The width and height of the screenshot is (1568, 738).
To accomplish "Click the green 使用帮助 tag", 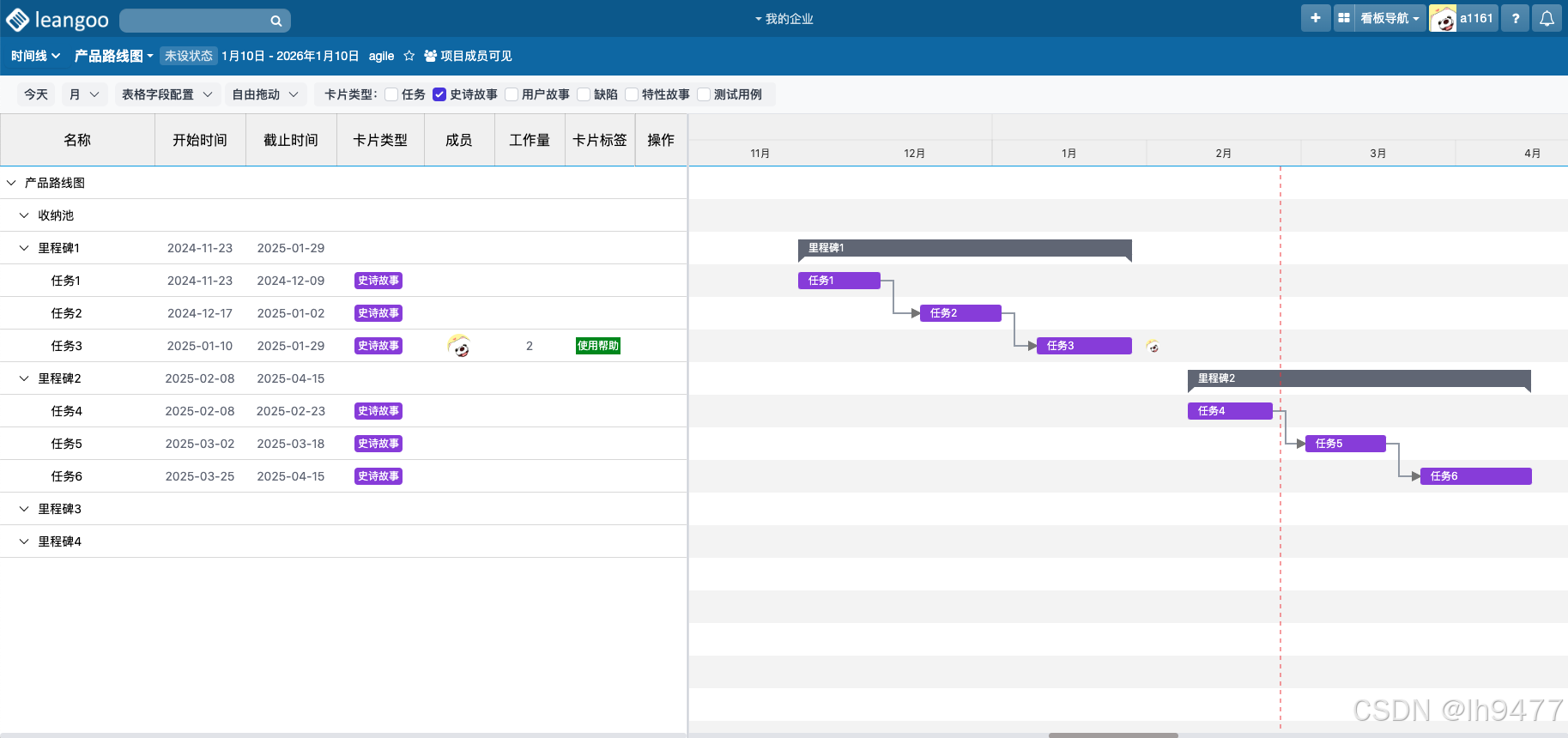I will [x=598, y=346].
